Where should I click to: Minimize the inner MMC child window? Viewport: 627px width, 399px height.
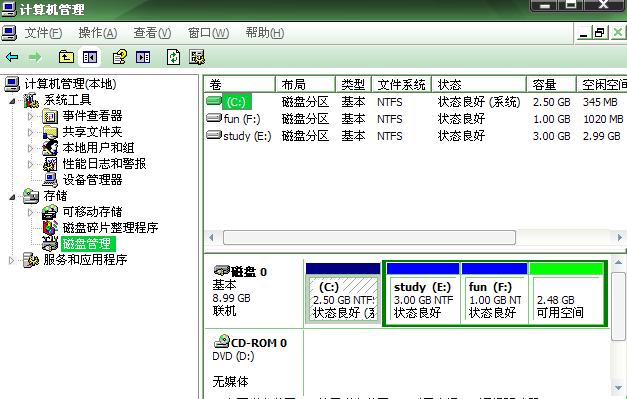click(x=584, y=32)
